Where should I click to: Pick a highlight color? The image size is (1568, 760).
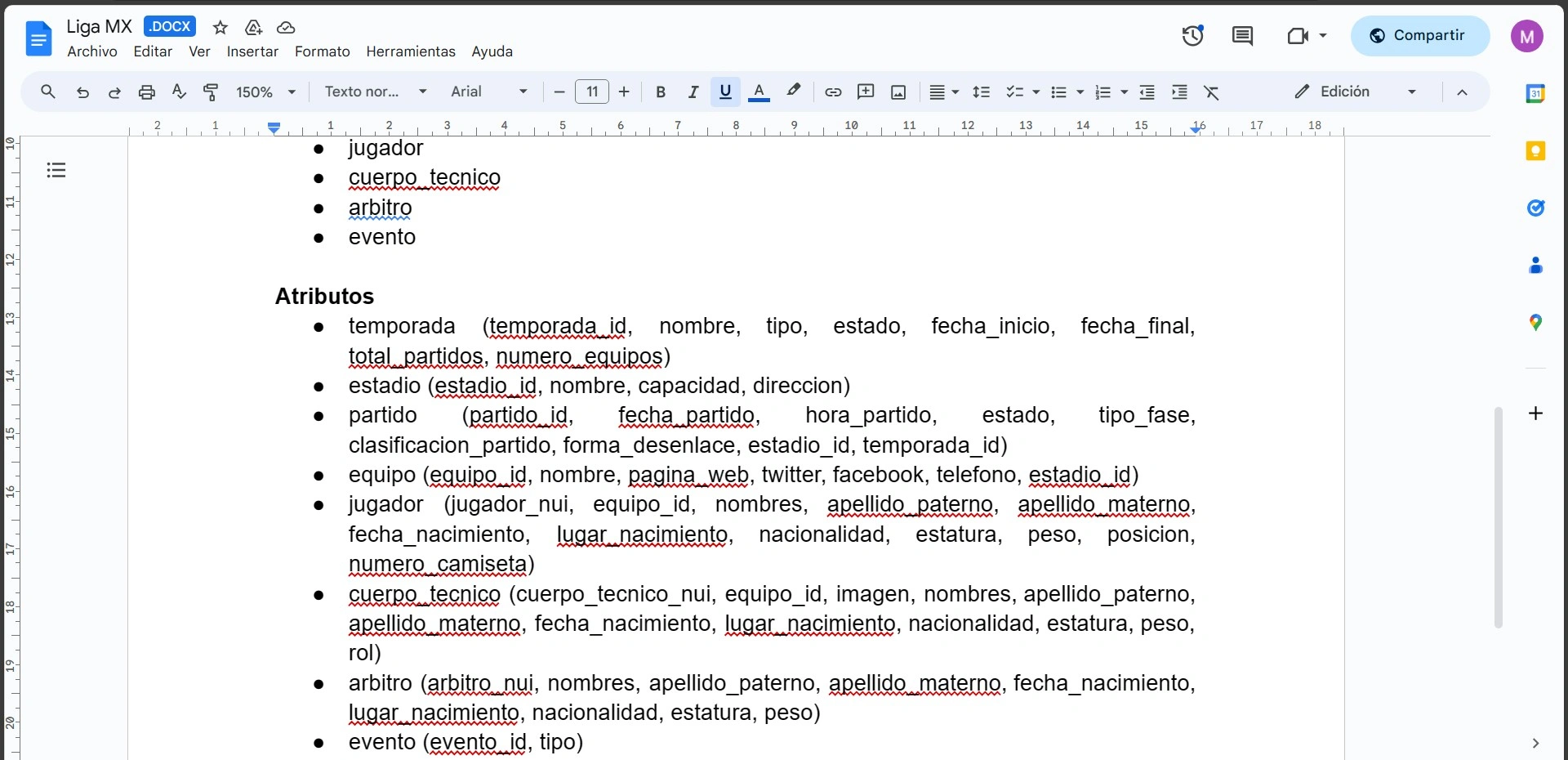pyautogui.click(x=793, y=92)
